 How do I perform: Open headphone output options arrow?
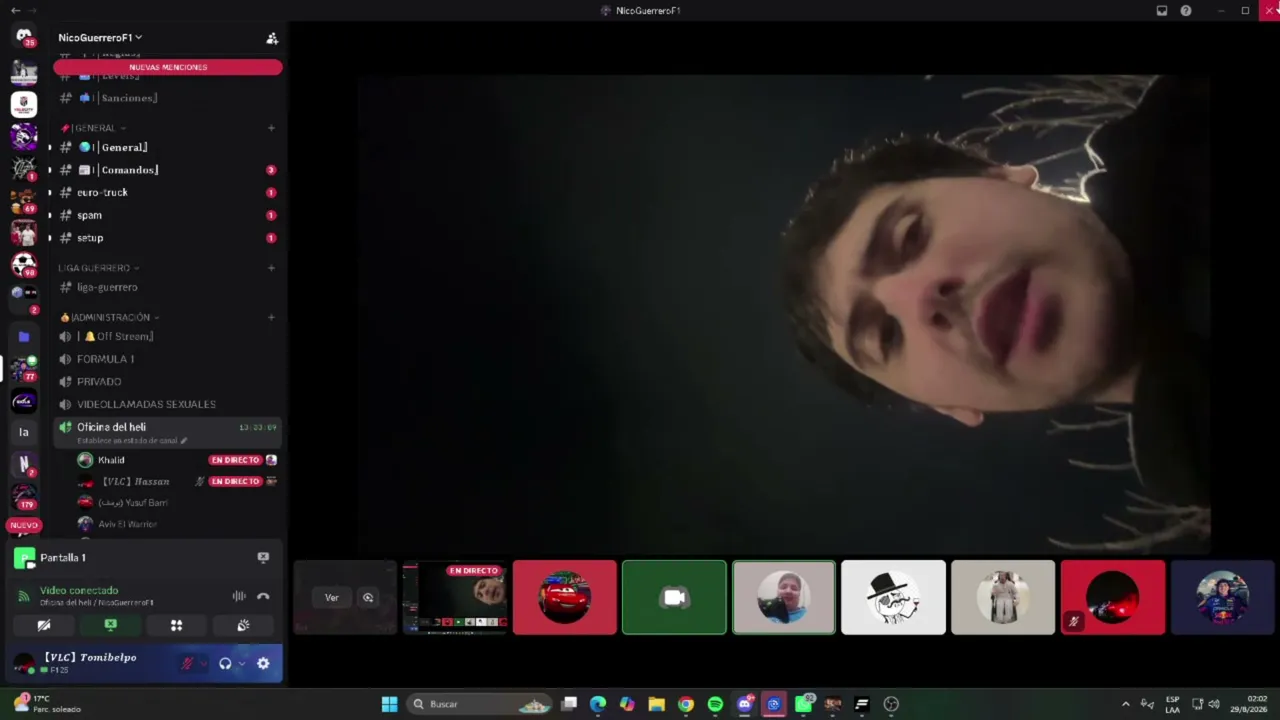pos(241,663)
